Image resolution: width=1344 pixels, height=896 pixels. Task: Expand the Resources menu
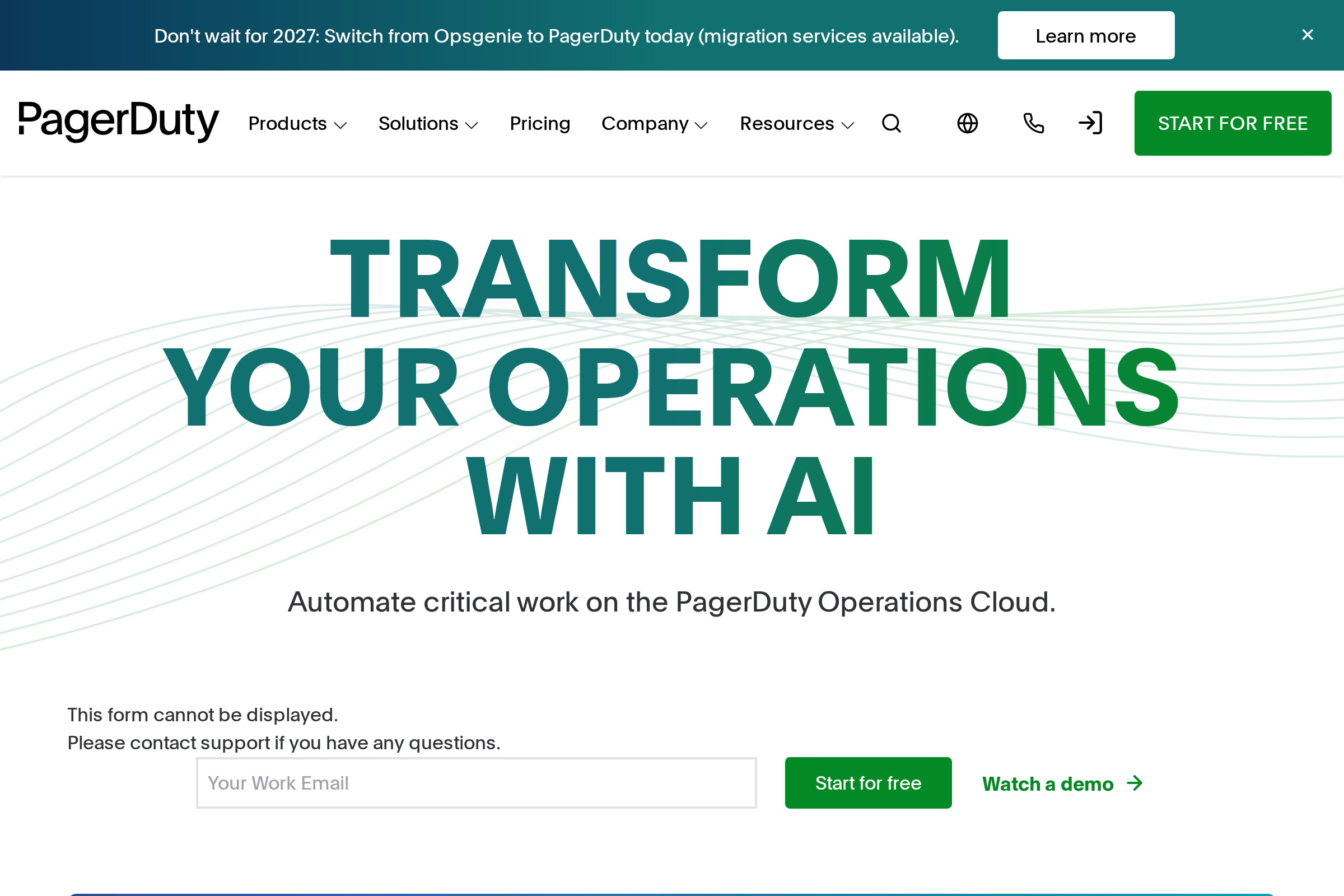tap(796, 123)
